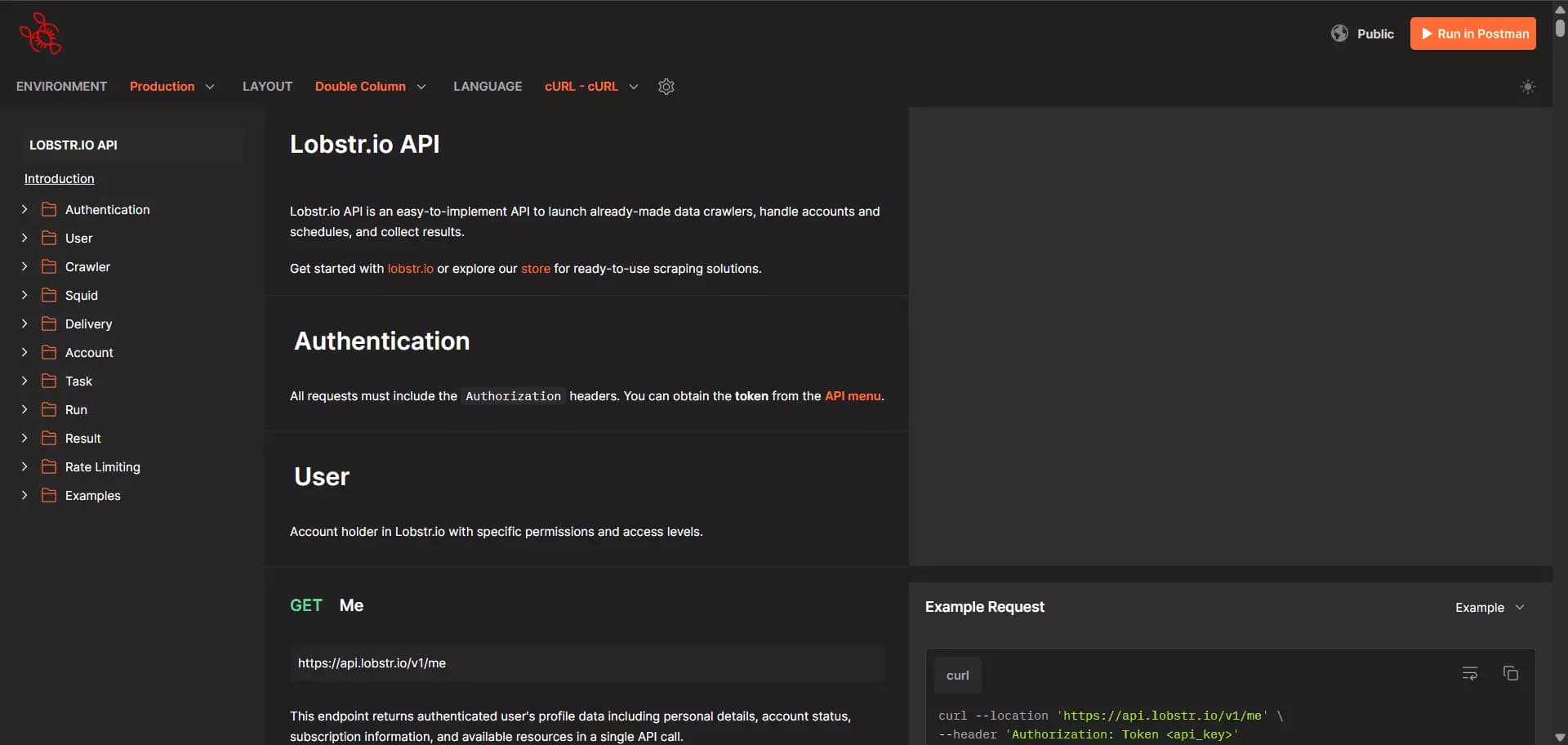Image resolution: width=1568 pixels, height=745 pixels.
Task: Click the Examples folder icon
Action: click(x=48, y=495)
